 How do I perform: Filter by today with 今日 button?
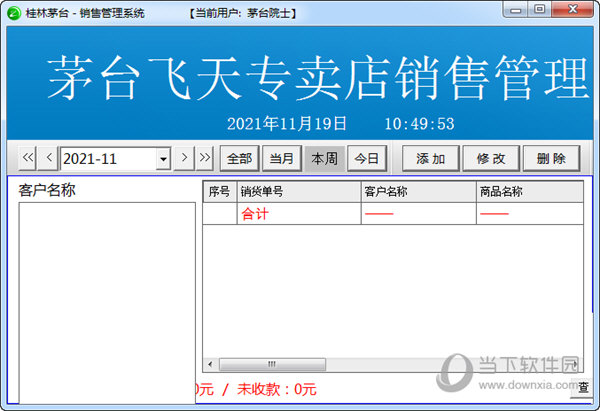(x=367, y=158)
